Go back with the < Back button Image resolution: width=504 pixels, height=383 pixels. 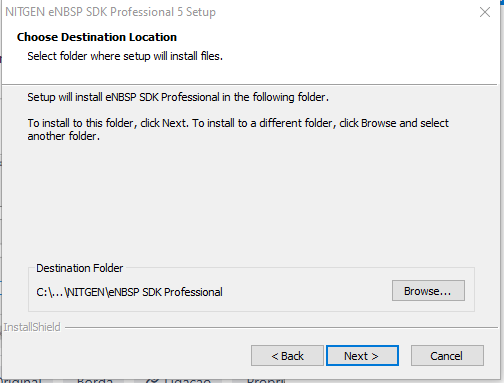click(x=287, y=356)
